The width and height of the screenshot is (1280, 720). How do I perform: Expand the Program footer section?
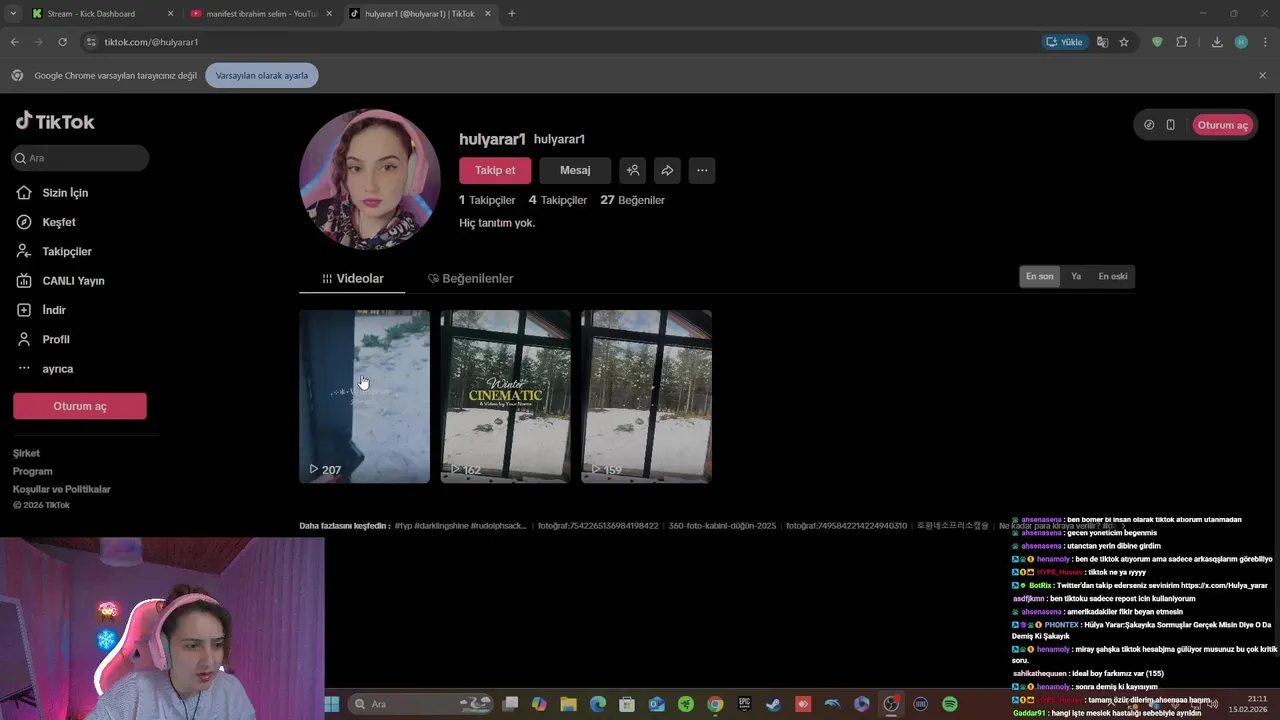33,471
